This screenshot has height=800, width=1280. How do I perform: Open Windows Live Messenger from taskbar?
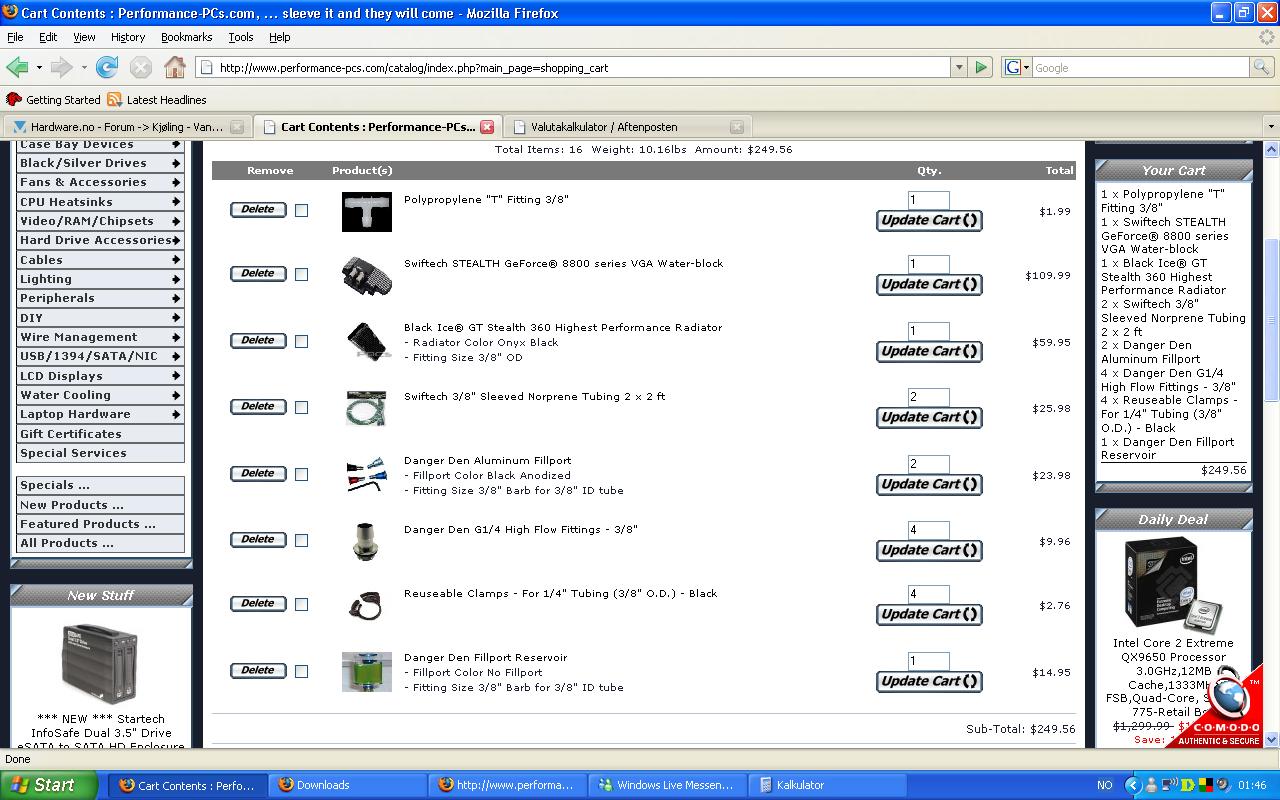tap(668, 785)
